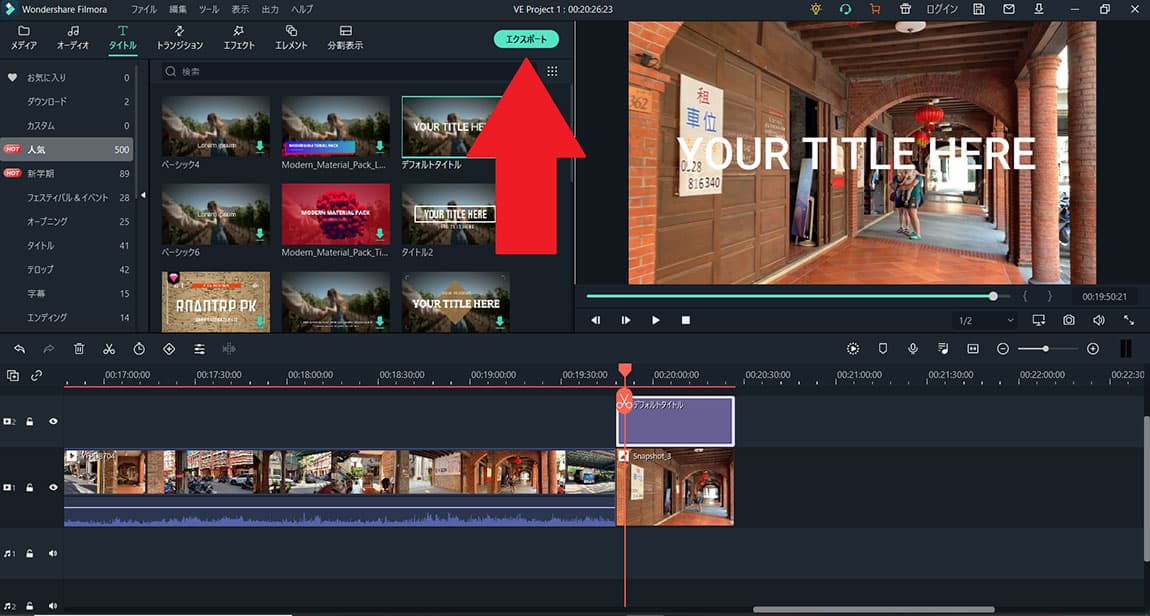Open the トランジション transitions tab
Viewport: 1150px width, 616px height.
(180, 38)
